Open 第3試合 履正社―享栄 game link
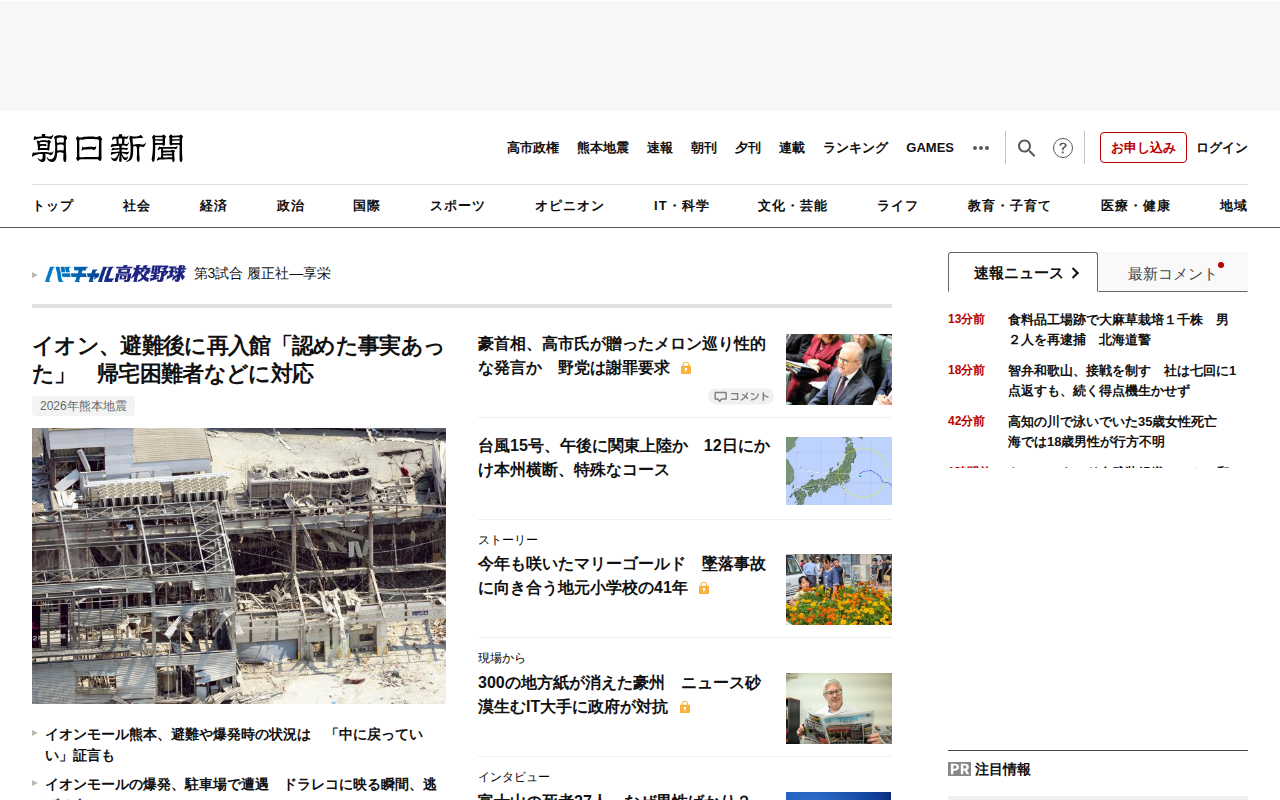Viewport: 1280px width, 800px height. tap(262, 274)
